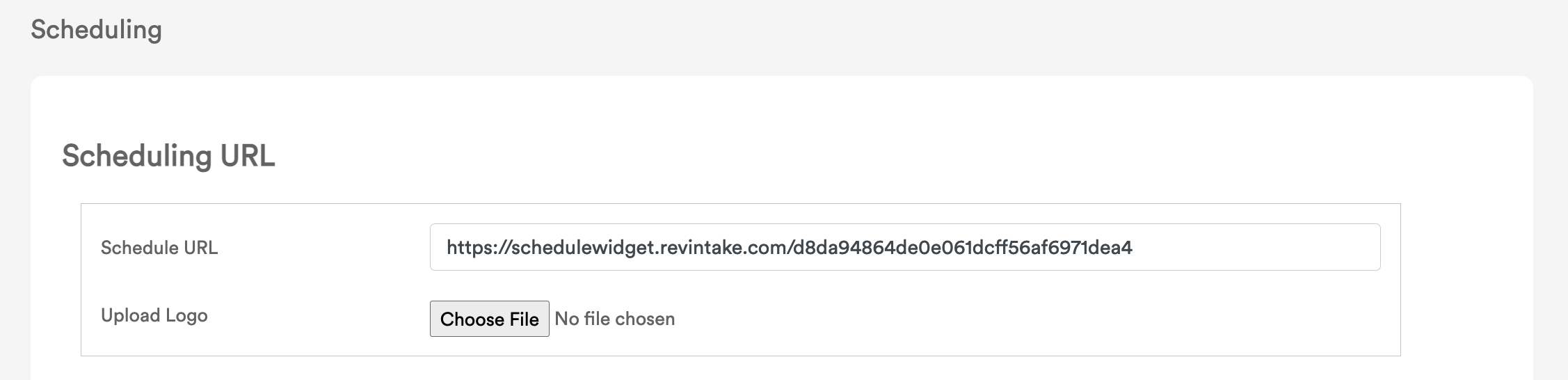This screenshot has height=380, width=1568.
Task: Click the word 'chosen' beside file button
Action: [645, 319]
